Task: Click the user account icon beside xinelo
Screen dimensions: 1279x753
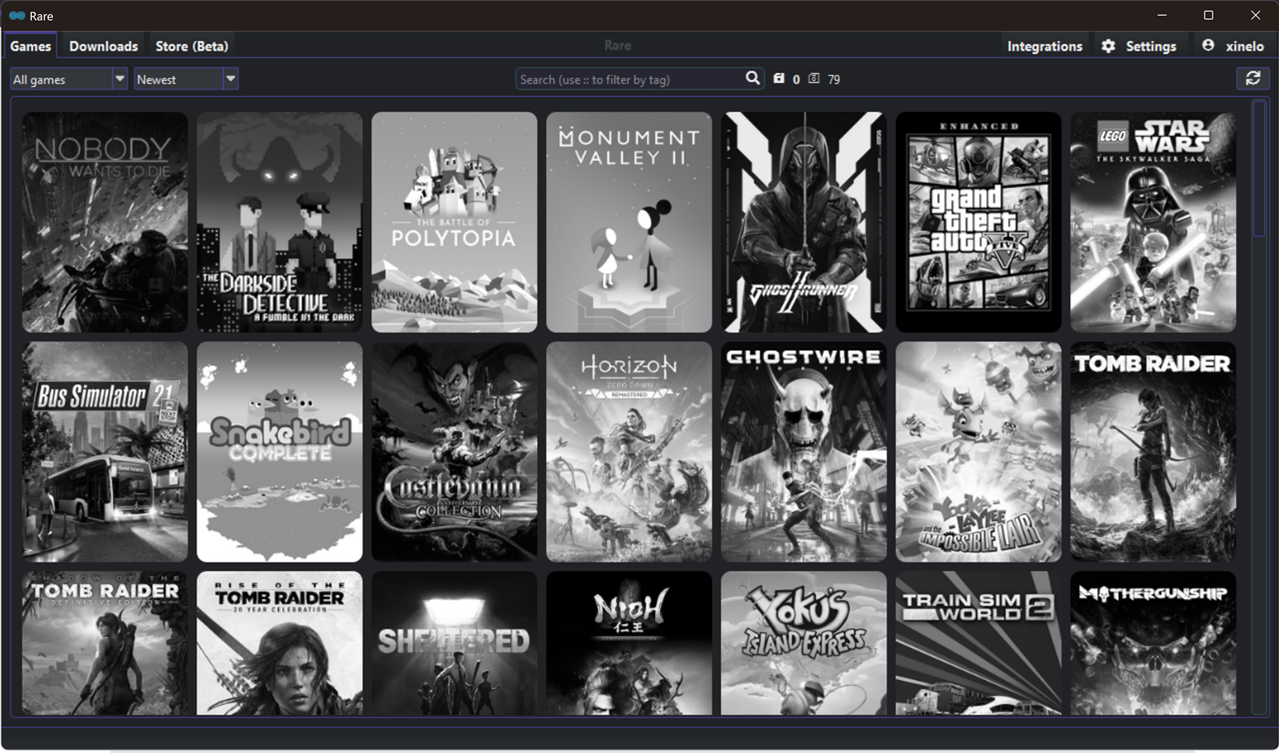Action: [x=1208, y=46]
